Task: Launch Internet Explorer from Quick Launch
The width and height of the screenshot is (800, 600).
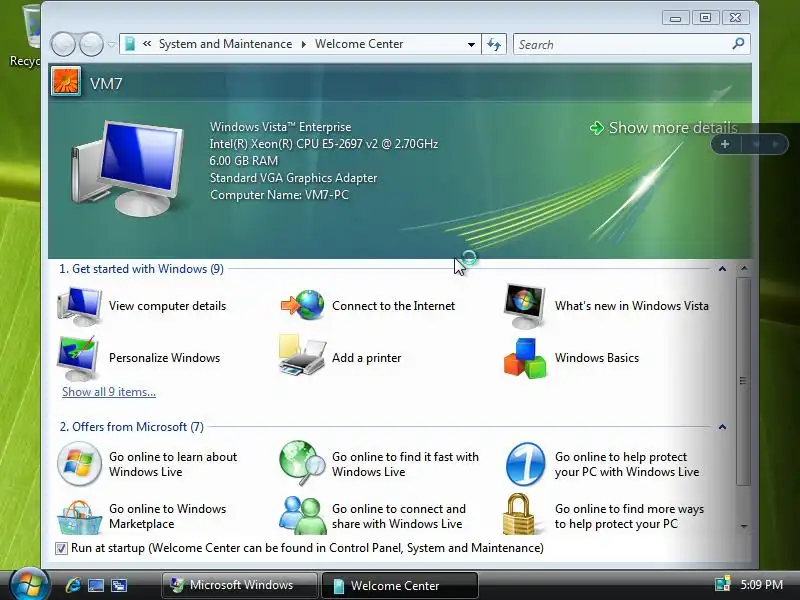Action: tap(72, 585)
